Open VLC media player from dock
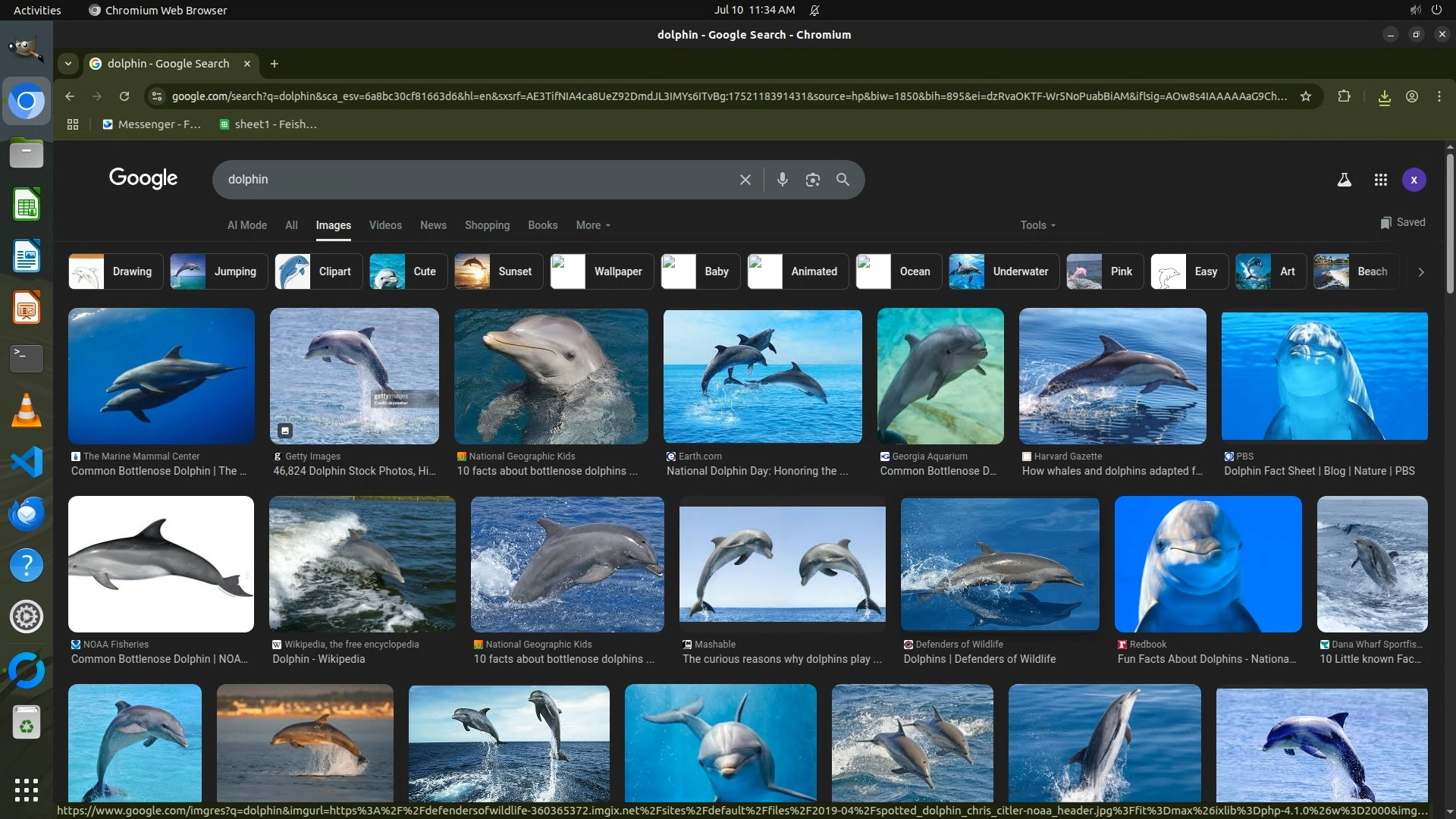1456x819 pixels. click(x=27, y=410)
